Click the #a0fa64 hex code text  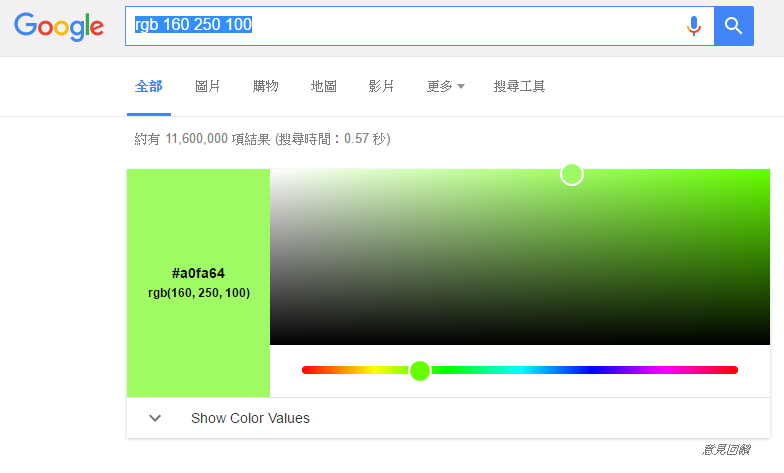coord(198,274)
